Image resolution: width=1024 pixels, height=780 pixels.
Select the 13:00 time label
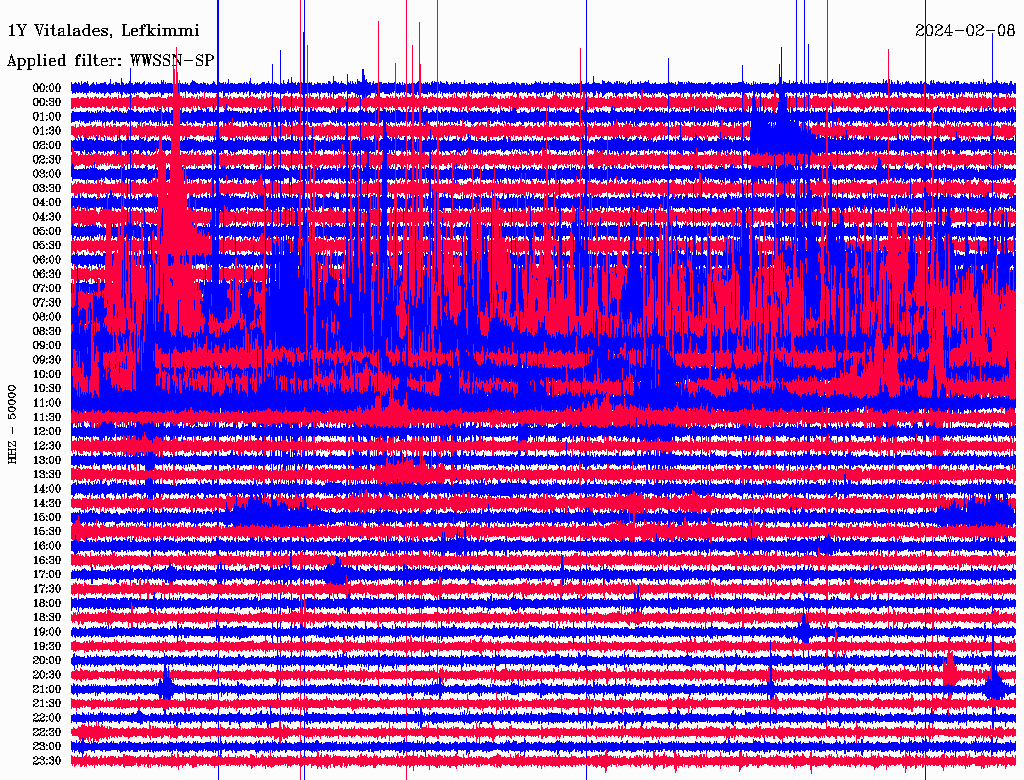click(47, 461)
